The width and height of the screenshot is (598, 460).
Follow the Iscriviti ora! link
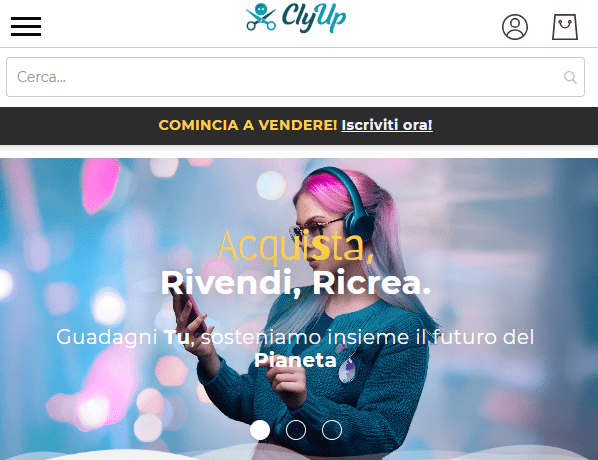(387, 125)
